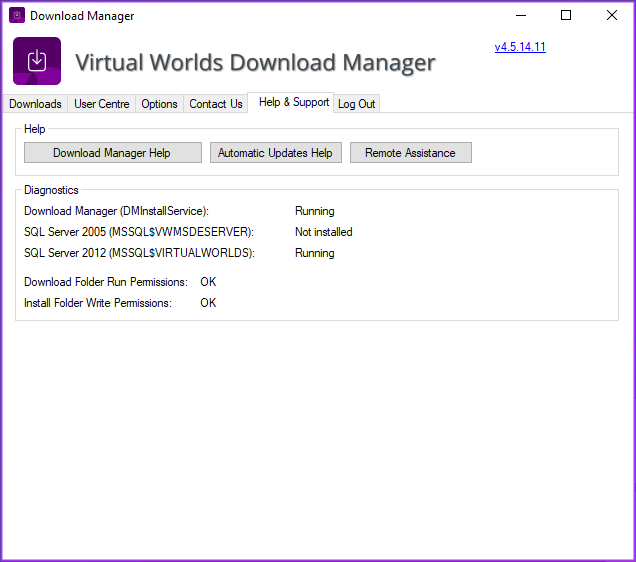Click Running status for DMInstallService
Image resolution: width=636 pixels, height=562 pixels.
pyautogui.click(x=315, y=211)
